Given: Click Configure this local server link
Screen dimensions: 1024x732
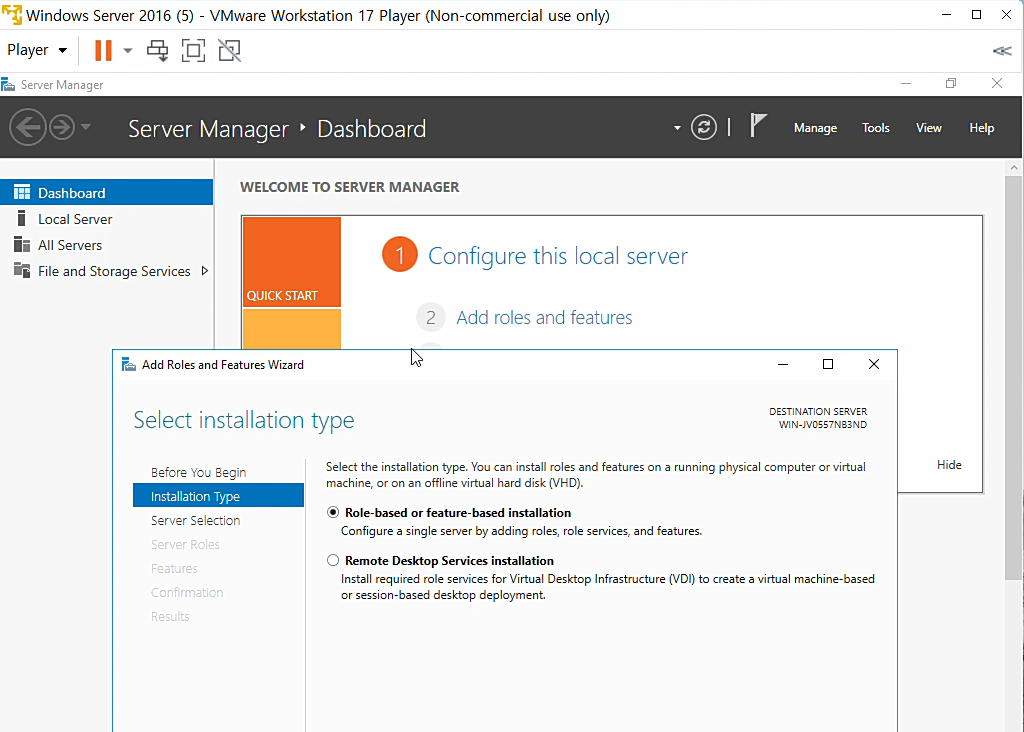Looking at the screenshot, I should [558, 255].
